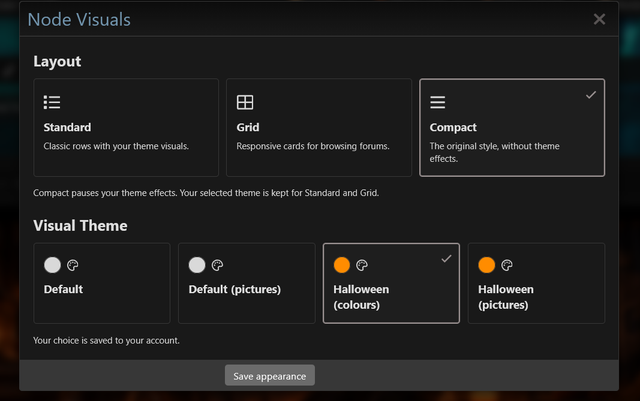Choose the Halloween (pictures) theme
This screenshot has width=640, height=401.
[536, 283]
